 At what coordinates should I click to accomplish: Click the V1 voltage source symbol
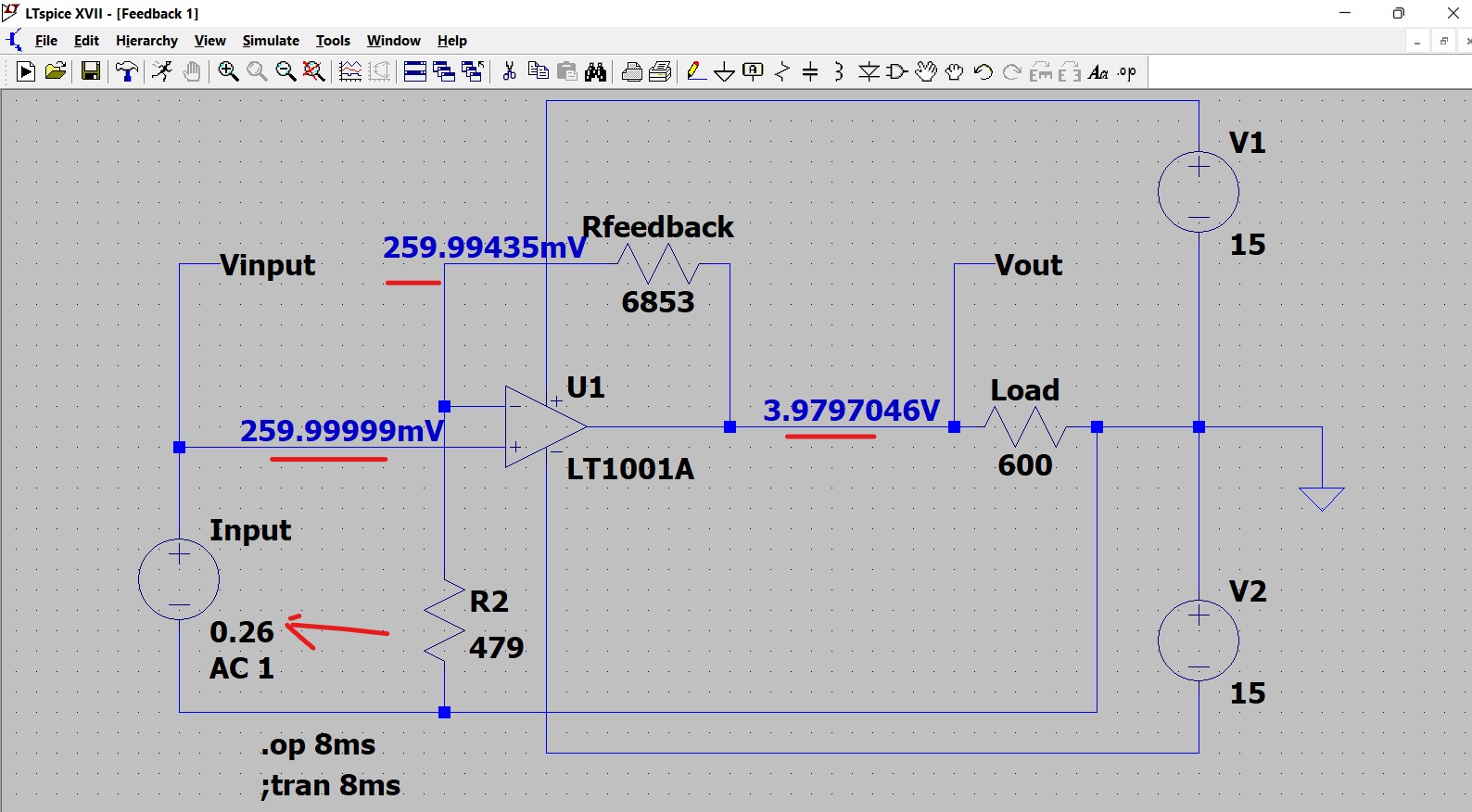(1199, 192)
